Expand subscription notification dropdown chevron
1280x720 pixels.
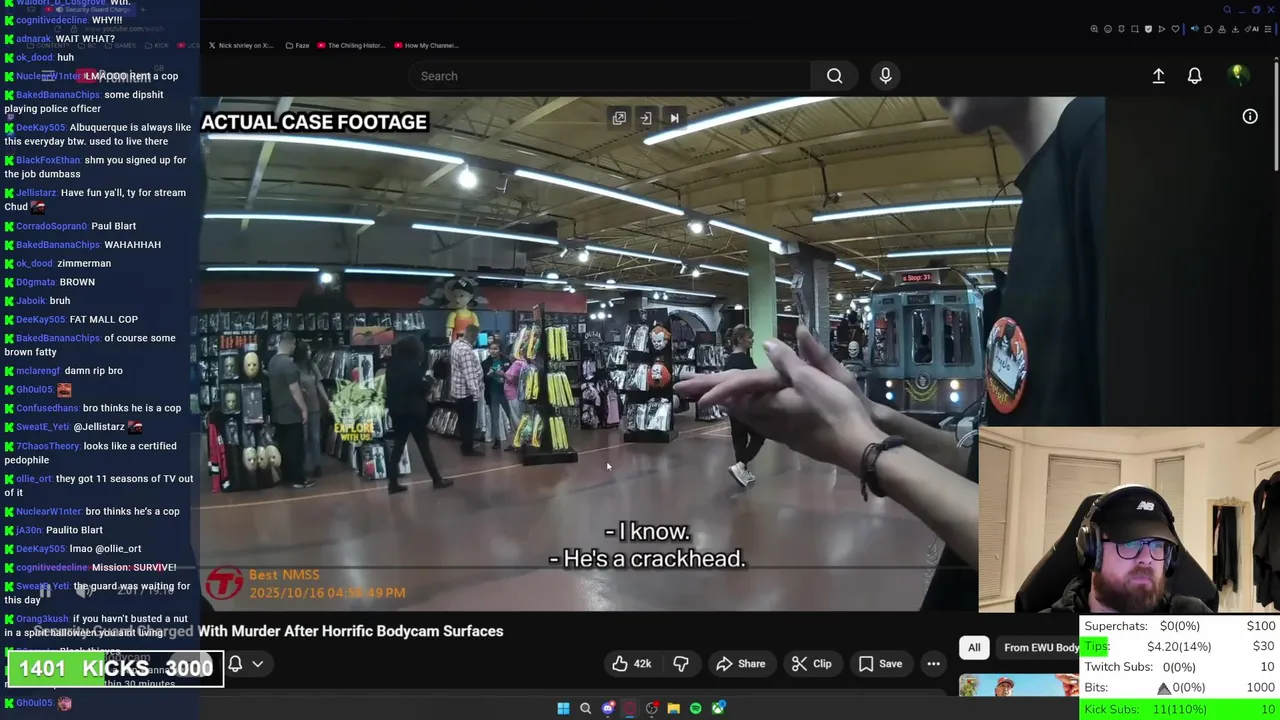pyautogui.click(x=257, y=664)
